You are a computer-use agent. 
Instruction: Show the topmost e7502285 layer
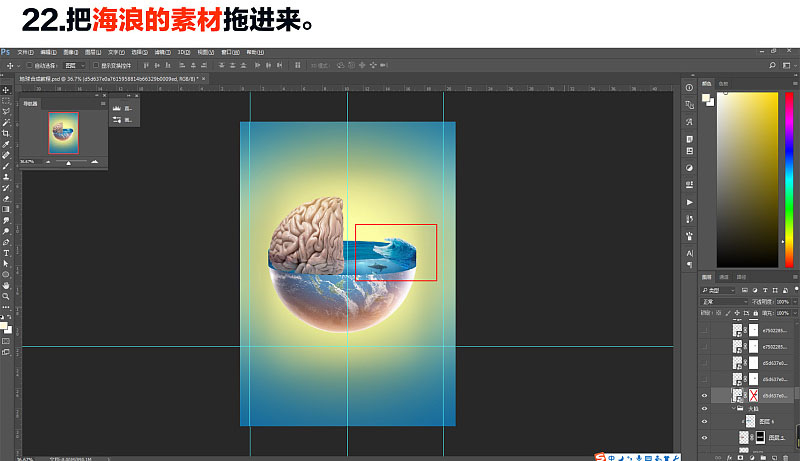tap(705, 330)
